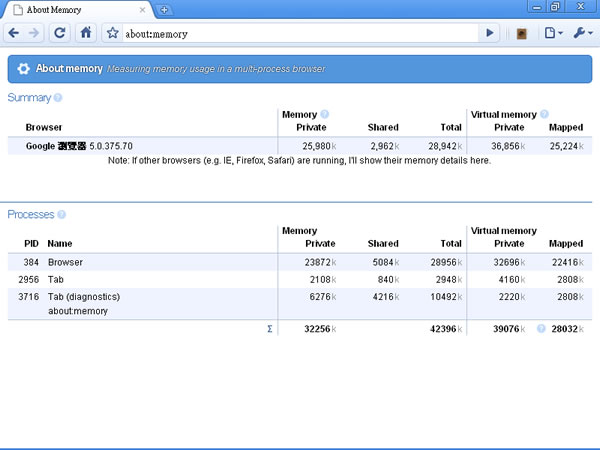Image resolution: width=600 pixels, height=450 pixels.
Task: Click the 42396k summed total memory
Action: tap(446, 329)
